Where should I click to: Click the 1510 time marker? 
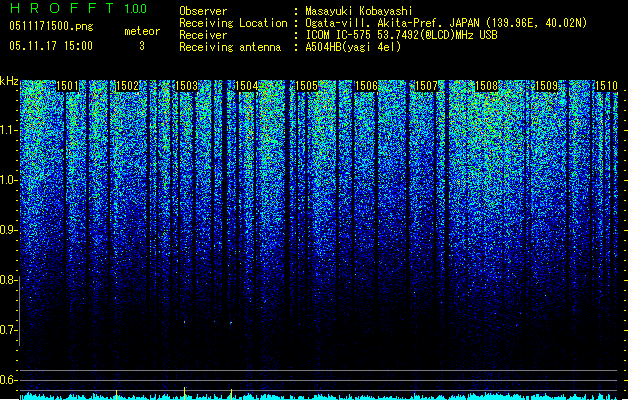click(607, 86)
